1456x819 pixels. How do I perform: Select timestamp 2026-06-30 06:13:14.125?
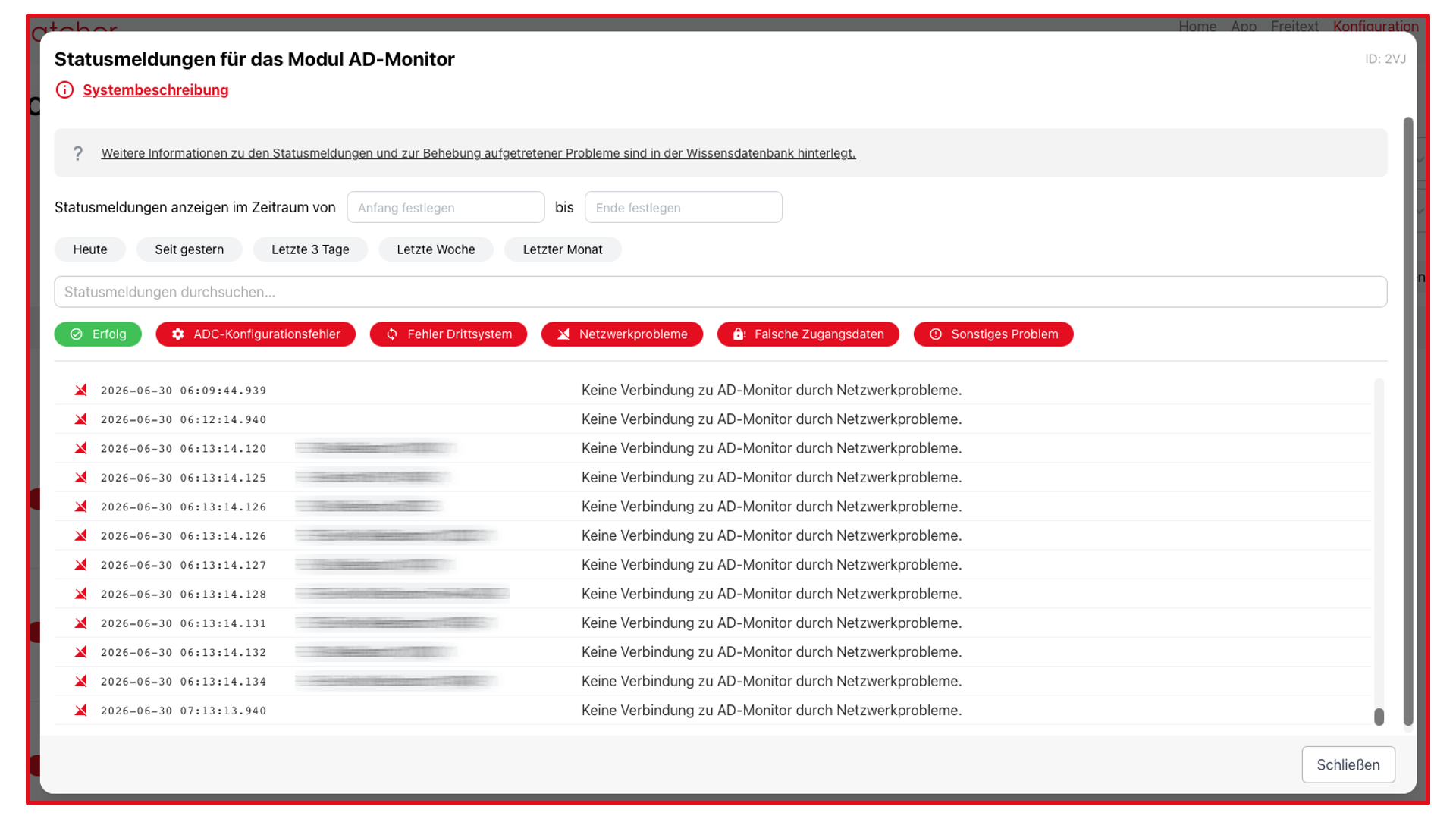[x=184, y=478]
